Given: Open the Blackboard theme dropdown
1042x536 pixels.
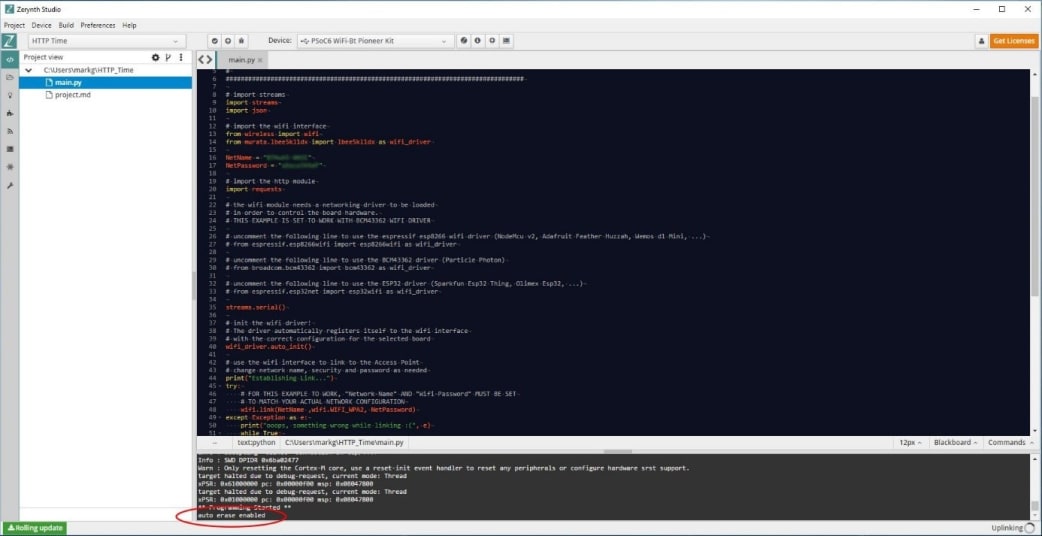Looking at the screenshot, I should (956, 442).
